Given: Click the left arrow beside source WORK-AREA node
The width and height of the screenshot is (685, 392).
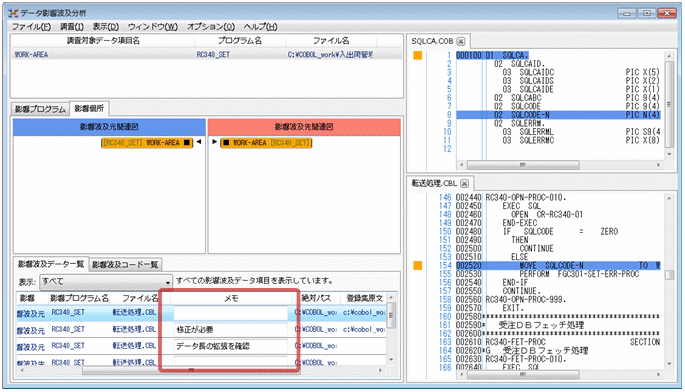Looking at the screenshot, I should 199,142.
